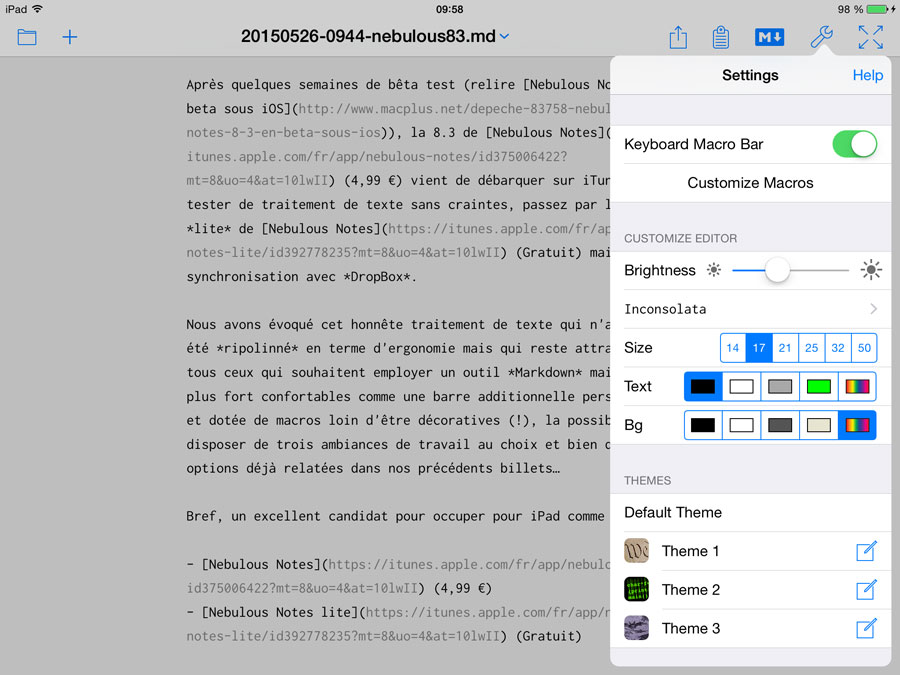Viewport: 900px width, 675px height.
Task: Set font size to 32
Action: point(838,348)
